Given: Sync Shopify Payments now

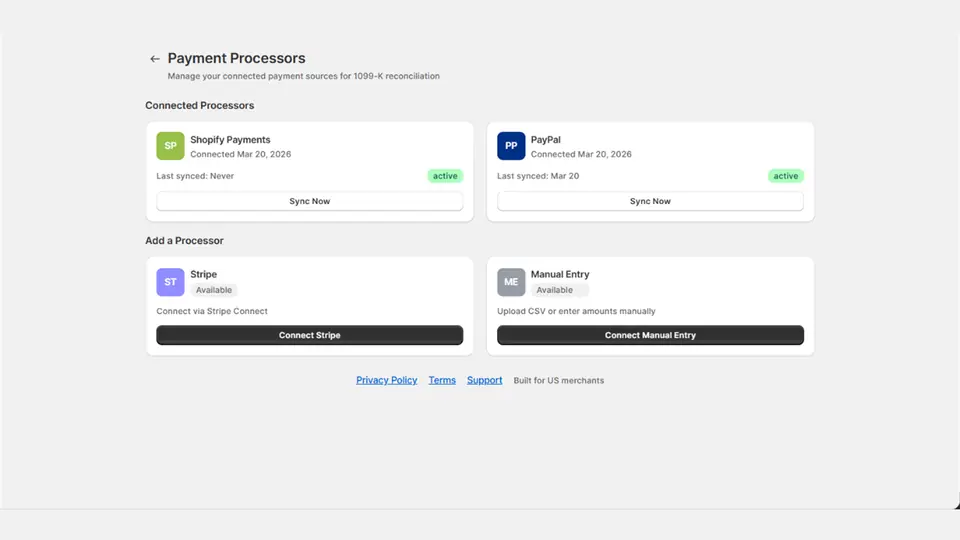Looking at the screenshot, I should tap(309, 201).
